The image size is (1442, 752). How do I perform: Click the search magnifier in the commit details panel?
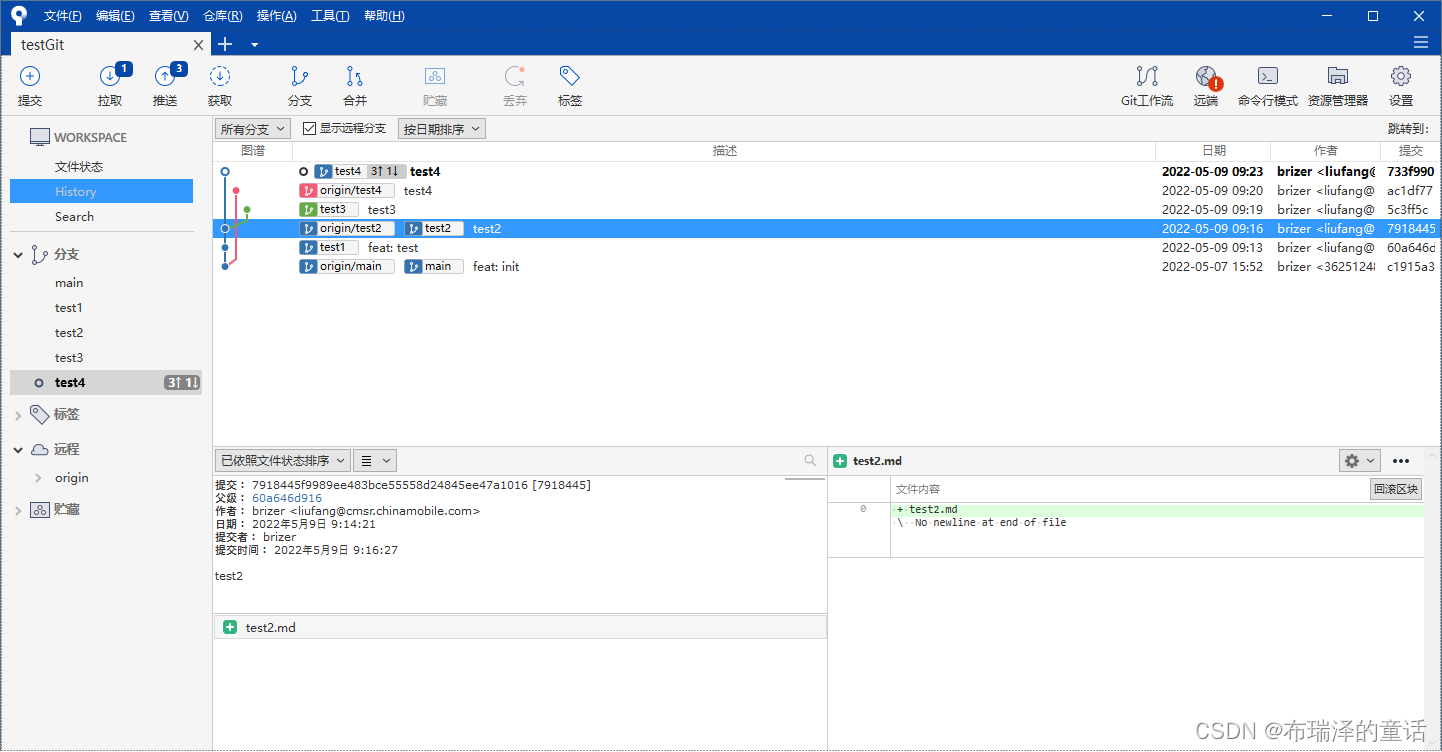[x=810, y=461]
